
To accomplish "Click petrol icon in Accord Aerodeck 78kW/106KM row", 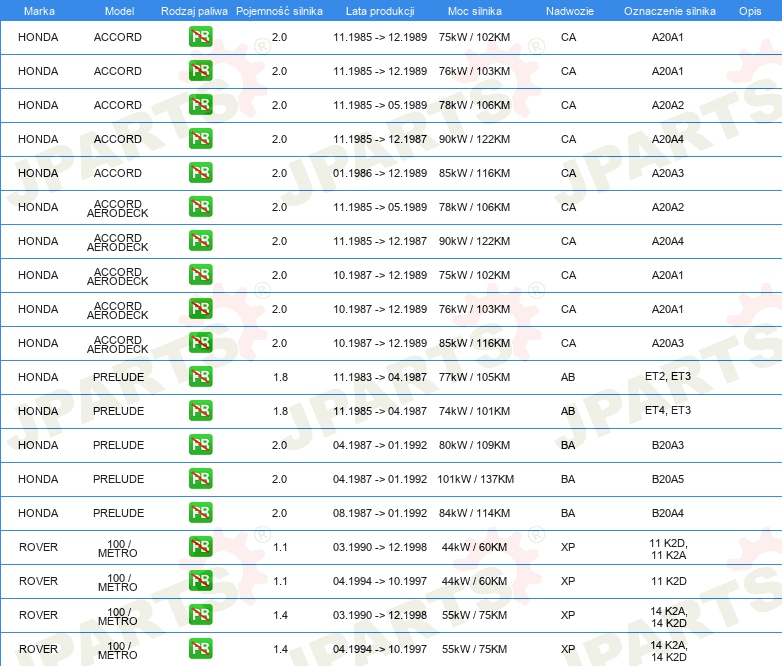I will [x=200, y=207].
